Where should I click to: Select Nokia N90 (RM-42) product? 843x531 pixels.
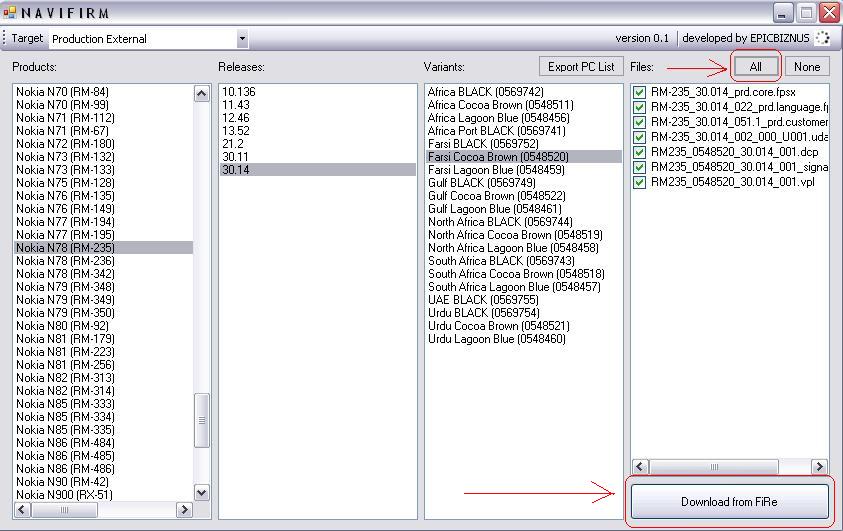[103, 482]
